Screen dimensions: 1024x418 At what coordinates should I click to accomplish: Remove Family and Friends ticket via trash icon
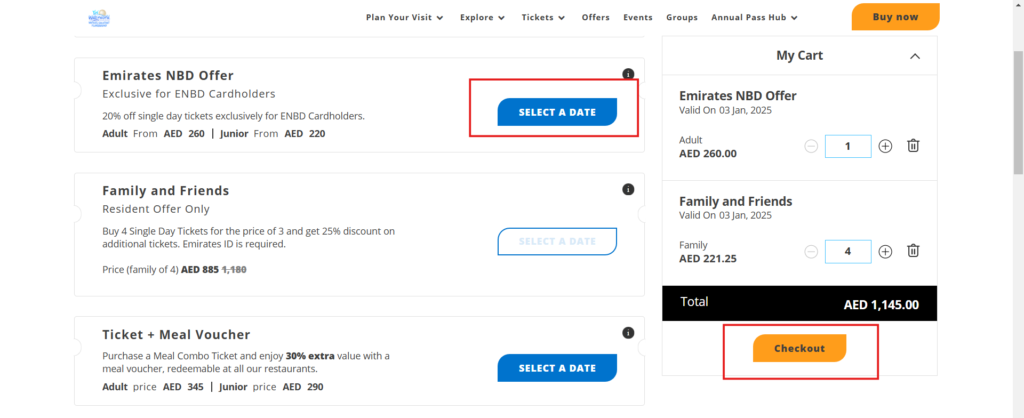[x=913, y=251]
